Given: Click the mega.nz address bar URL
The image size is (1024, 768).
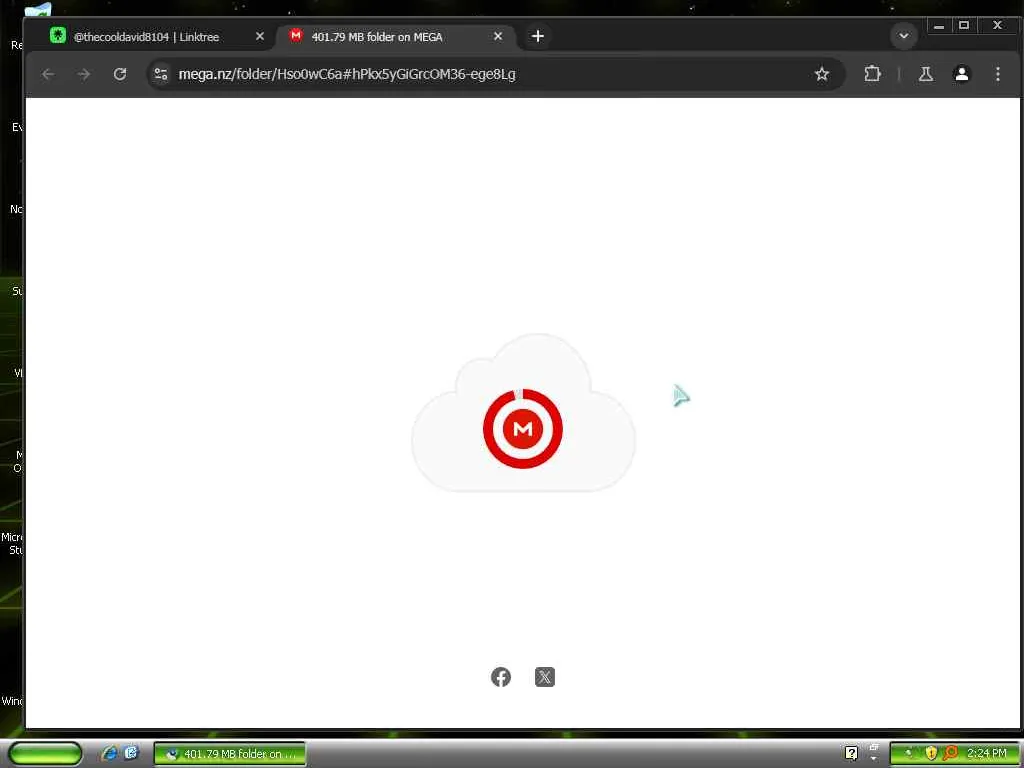Looking at the screenshot, I should (347, 74).
